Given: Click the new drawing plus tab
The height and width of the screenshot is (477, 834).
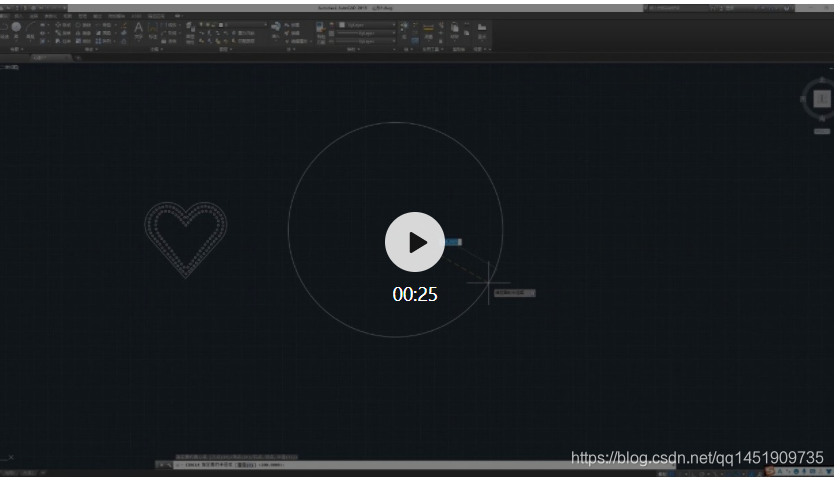Looking at the screenshot, I should (x=78, y=57).
